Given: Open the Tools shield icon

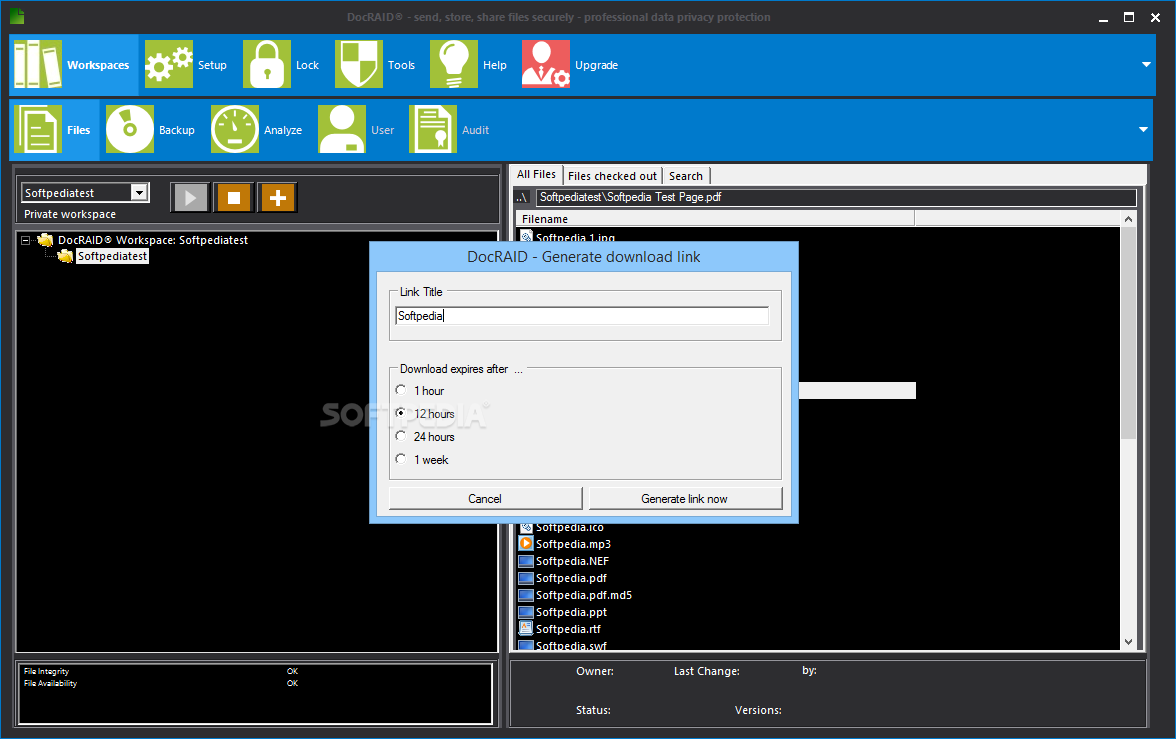Looking at the screenshot, I should point(358,65).
